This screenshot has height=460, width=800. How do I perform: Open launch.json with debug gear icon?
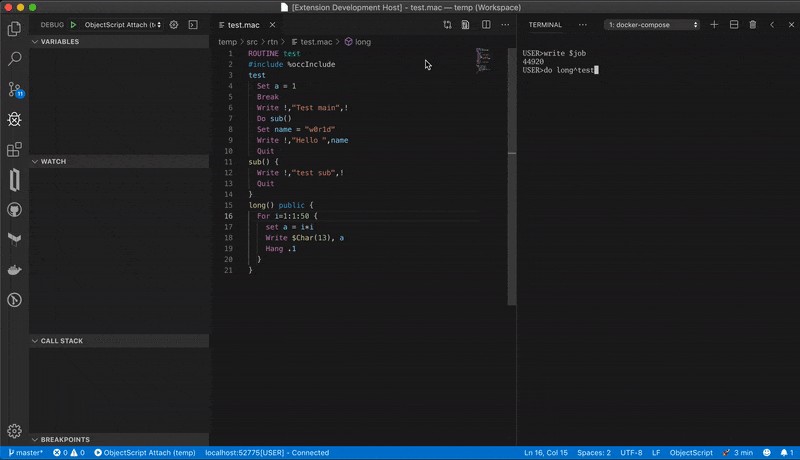click(x=174, y=24)
